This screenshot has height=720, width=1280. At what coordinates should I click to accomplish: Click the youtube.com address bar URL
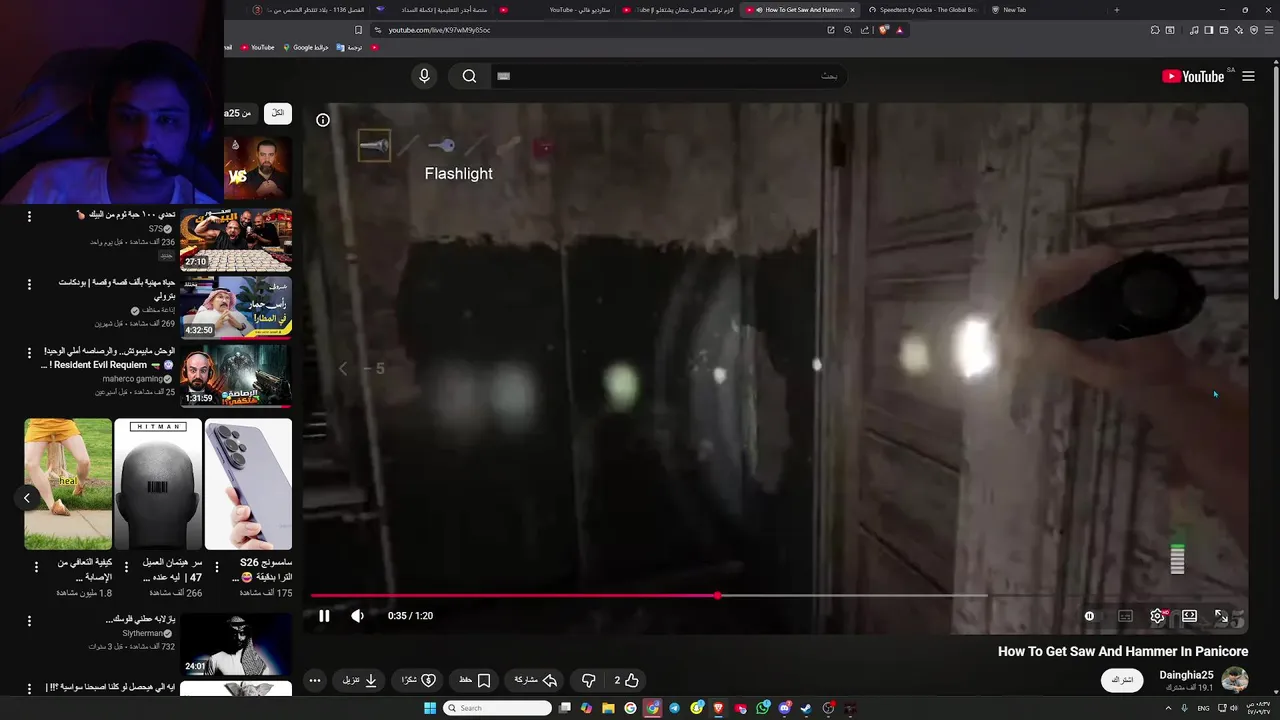click(x=439, y=30)
